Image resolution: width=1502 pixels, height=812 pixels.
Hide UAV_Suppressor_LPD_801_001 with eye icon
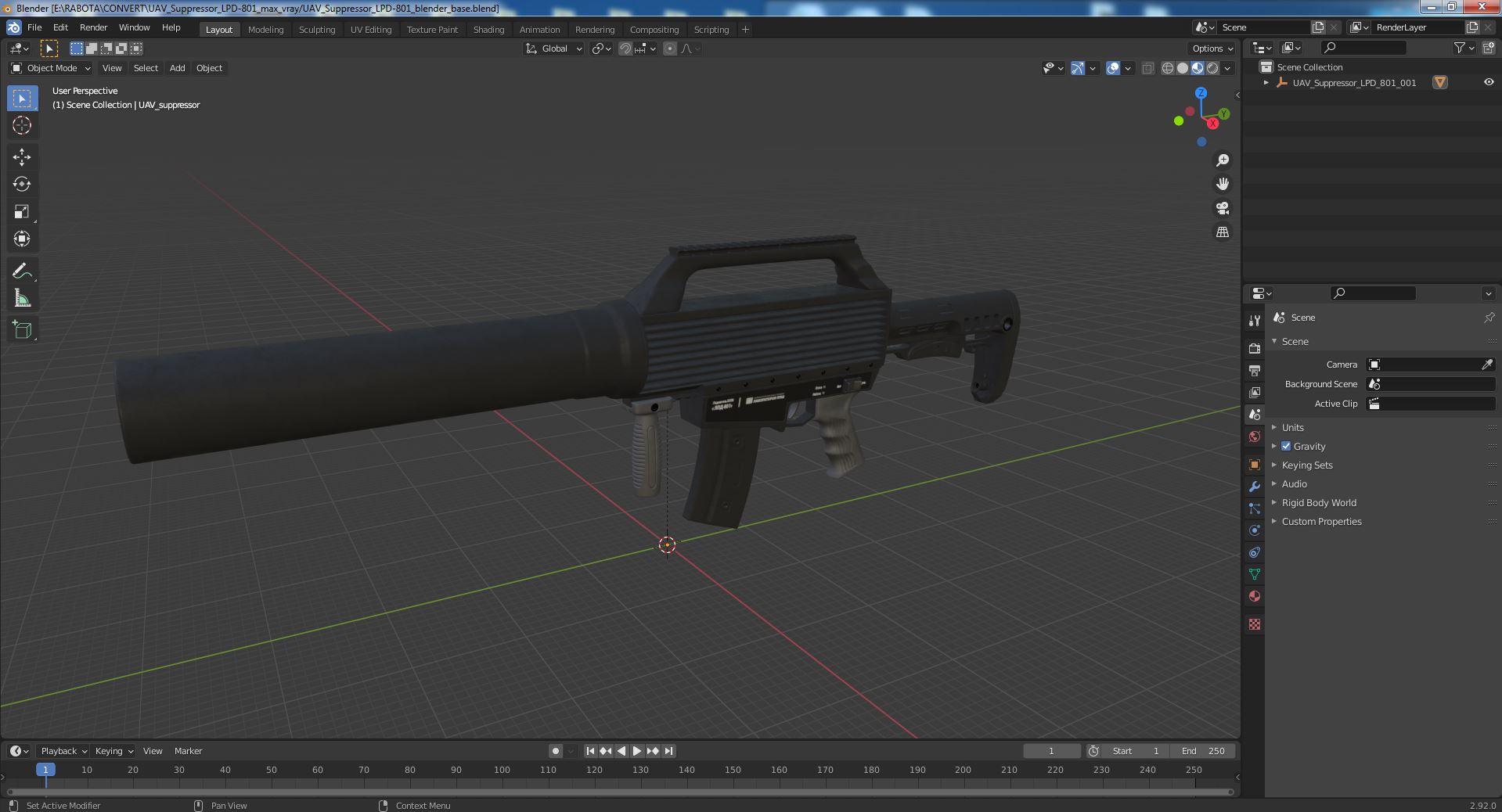[x=1488, y=82]
